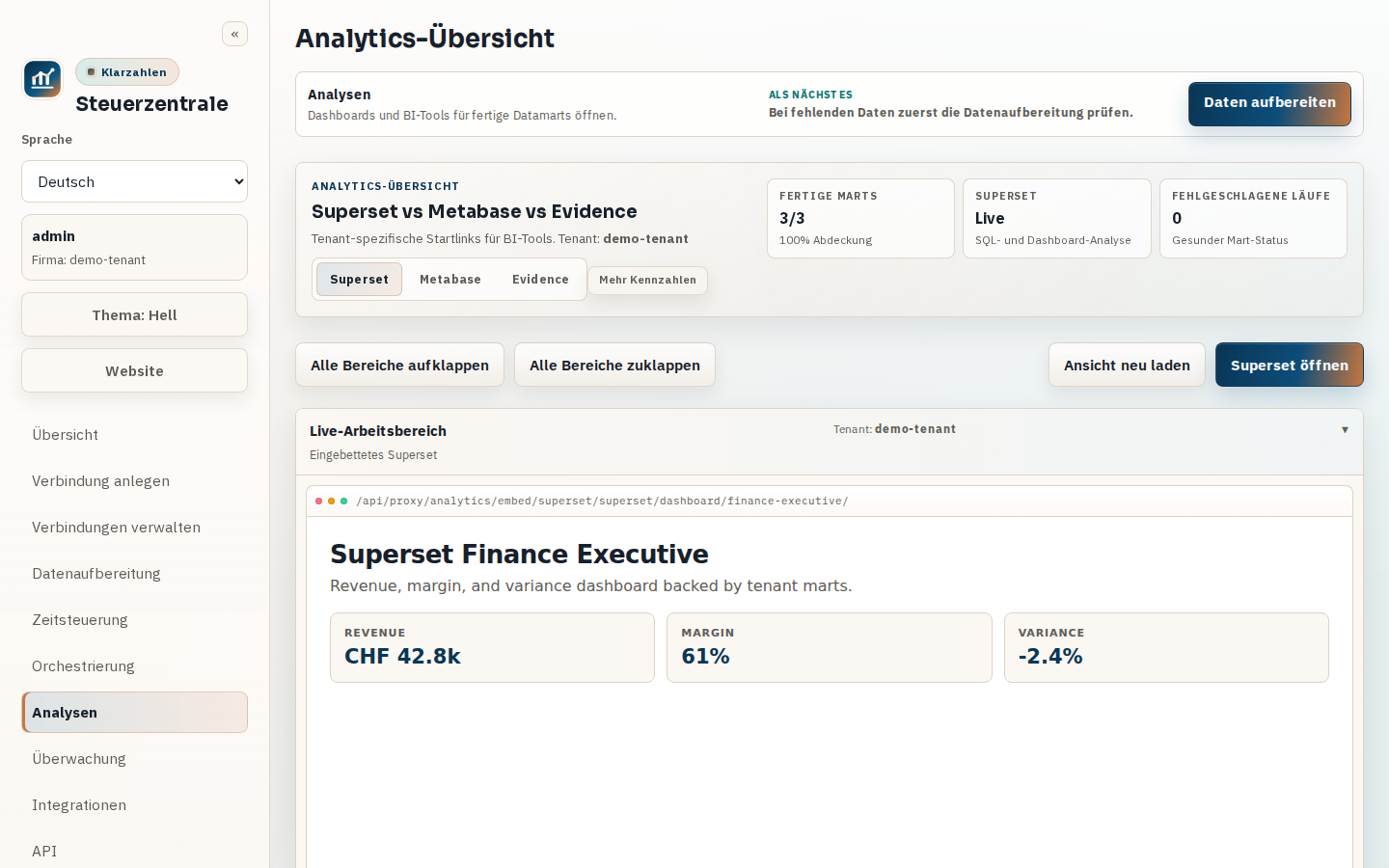The width and height of the screenshot is (1389, 868).
Task: Click the Superset vs Metabase vs Evidence heading
Action: click(x=474, y=211)
